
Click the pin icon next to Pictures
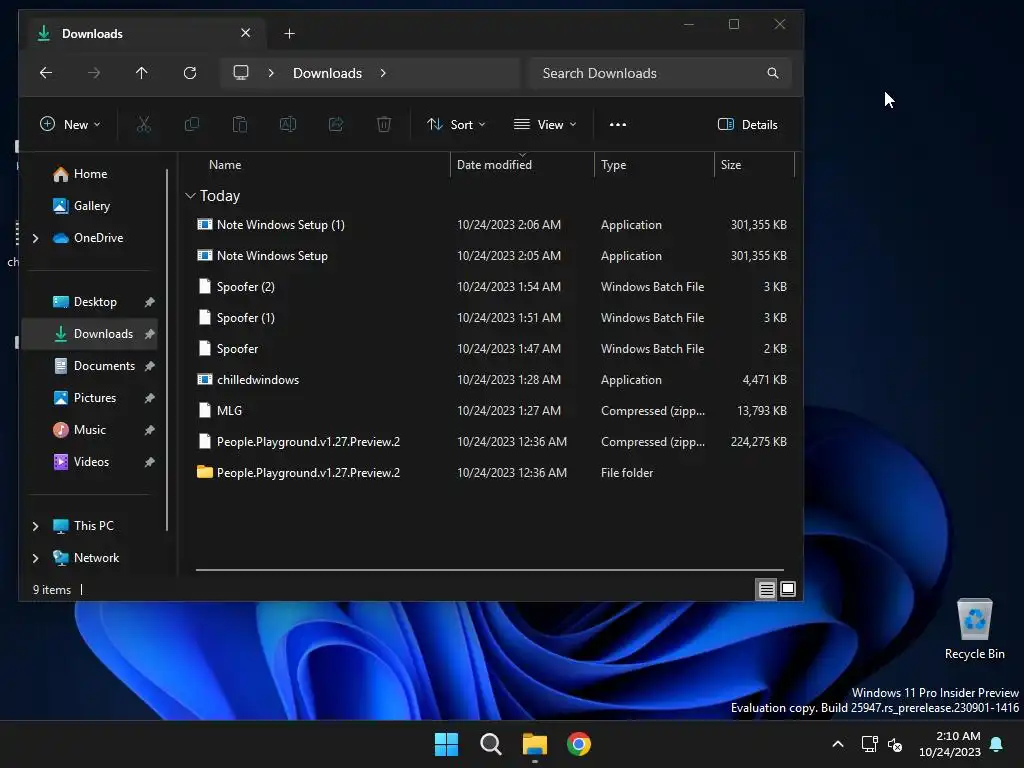click(150, 398)
